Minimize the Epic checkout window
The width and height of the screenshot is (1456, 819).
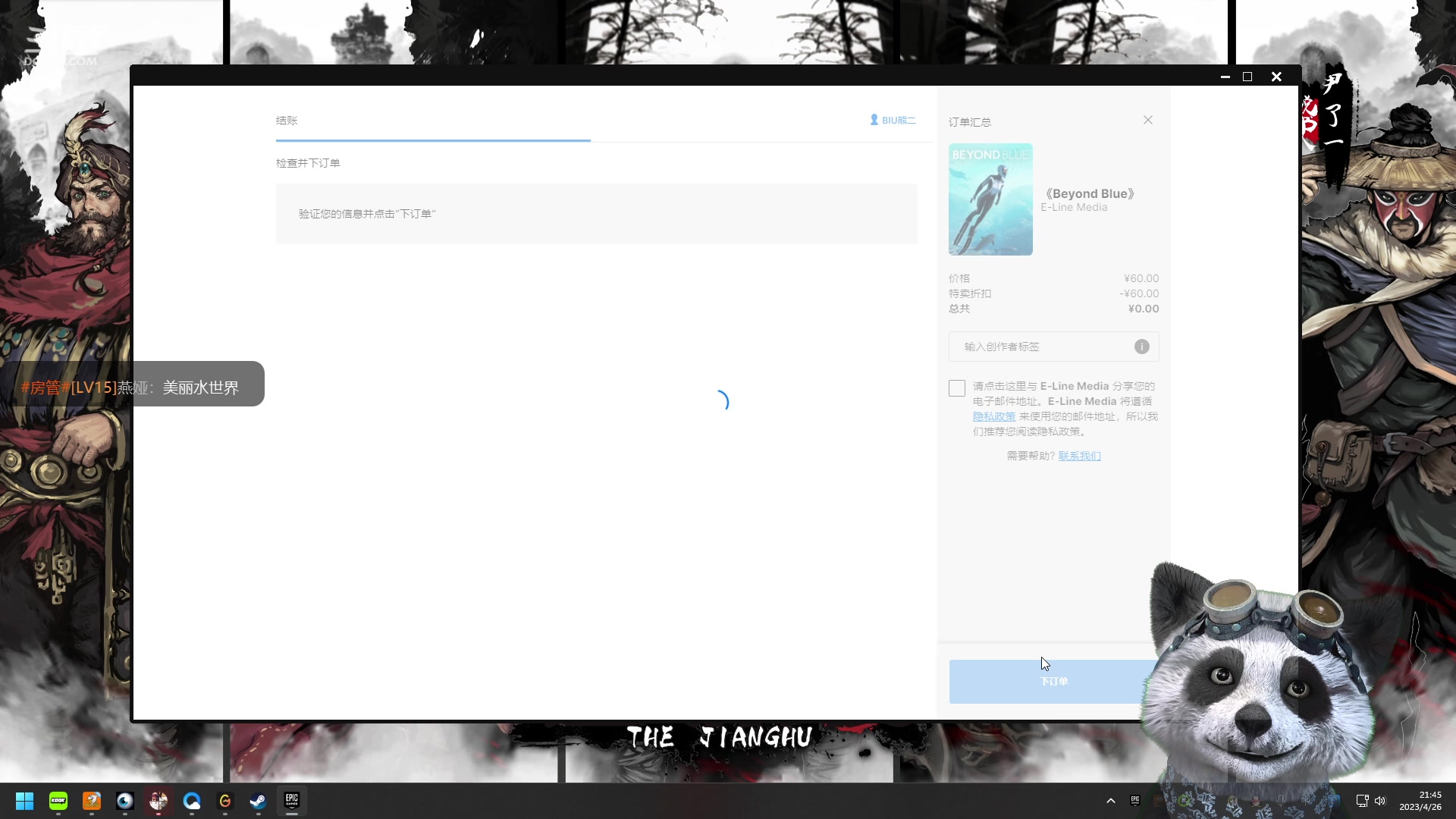[1225, 77]
